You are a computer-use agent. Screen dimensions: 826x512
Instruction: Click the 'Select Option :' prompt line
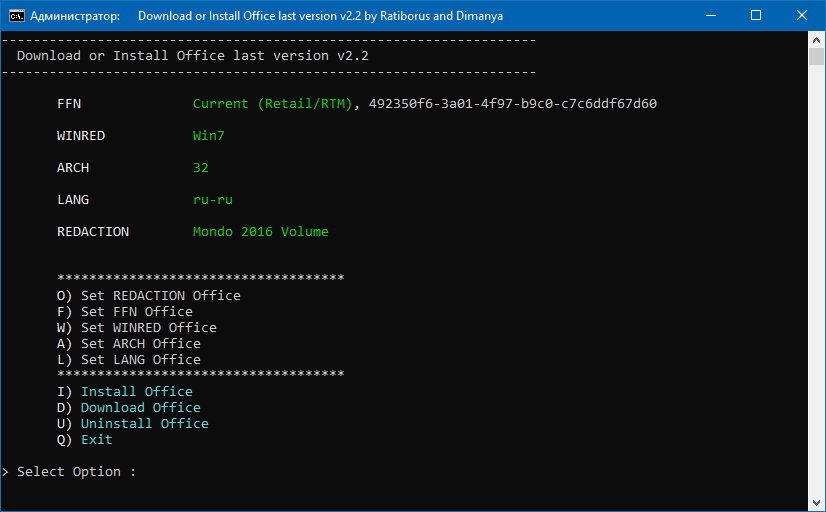69,471
